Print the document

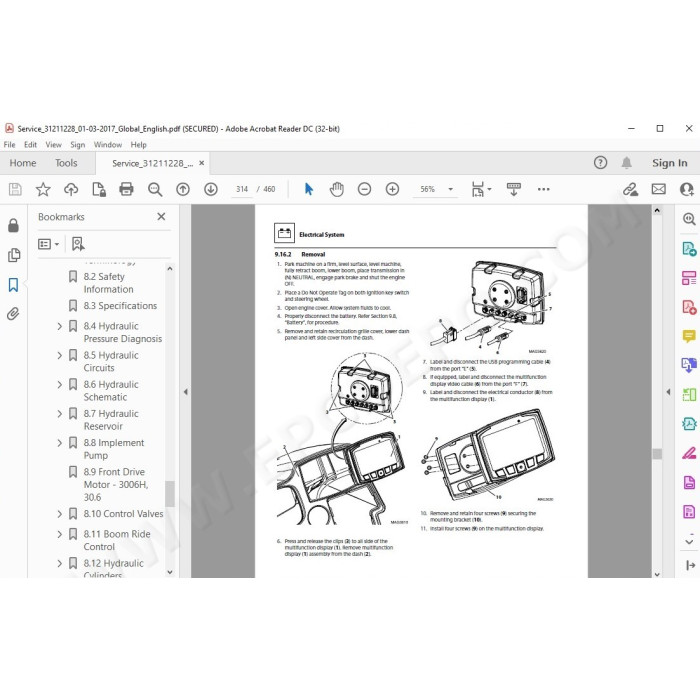pyautogui.click(x=126, y=189)
